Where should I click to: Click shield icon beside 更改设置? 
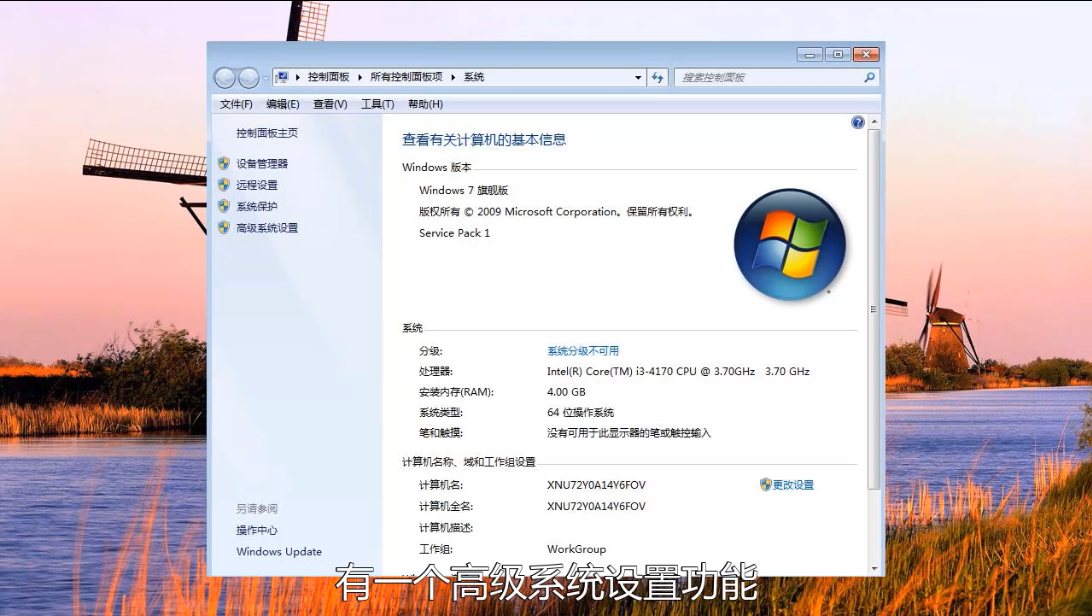tap(765, 484)
